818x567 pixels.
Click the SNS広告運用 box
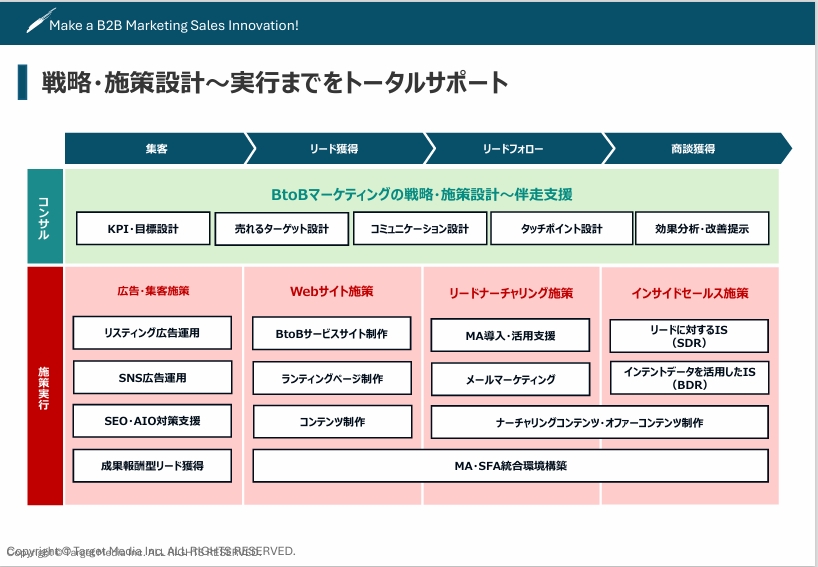coord(152,378)
